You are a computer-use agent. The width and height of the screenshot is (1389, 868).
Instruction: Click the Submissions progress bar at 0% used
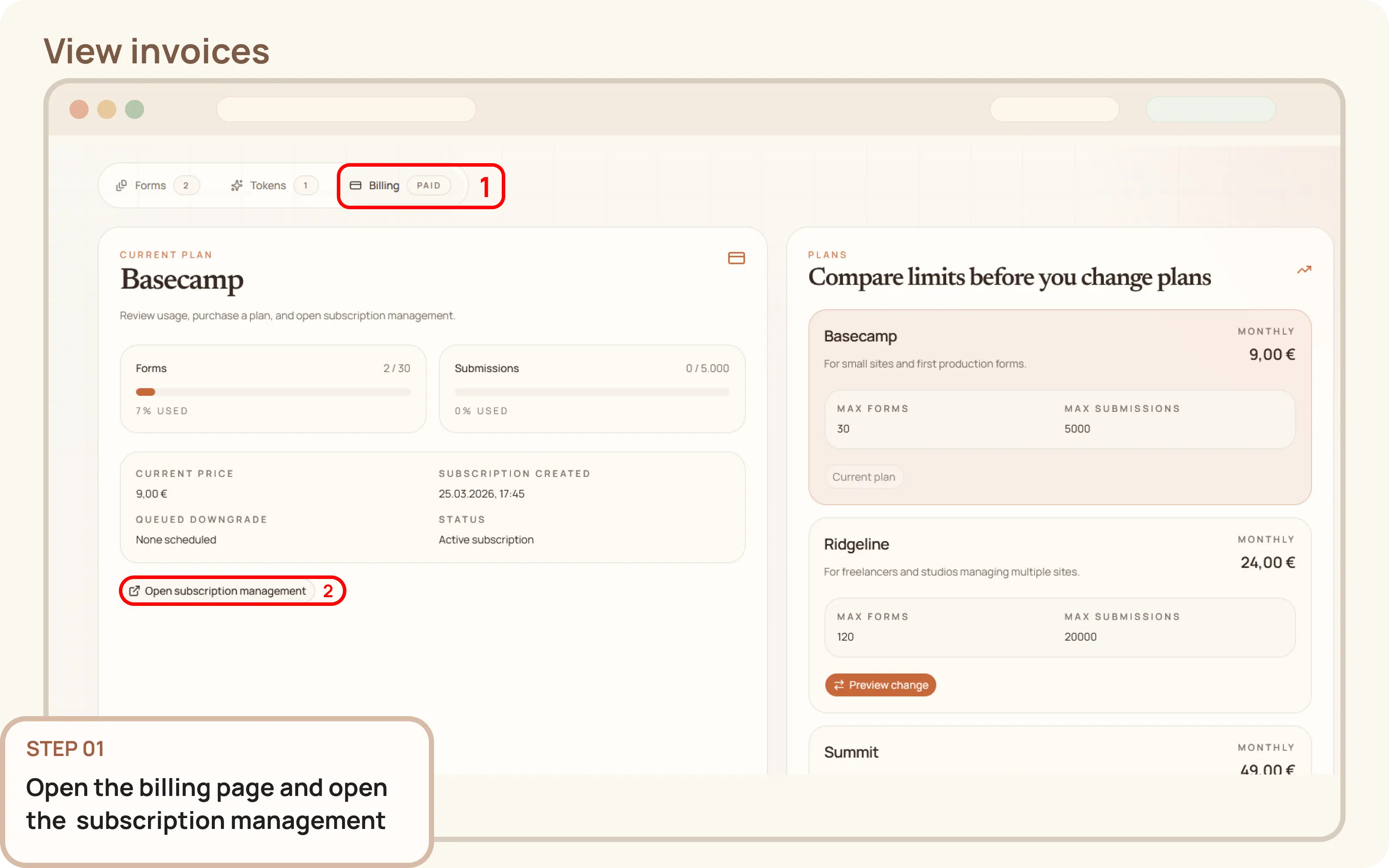click(x=592, y=391)
